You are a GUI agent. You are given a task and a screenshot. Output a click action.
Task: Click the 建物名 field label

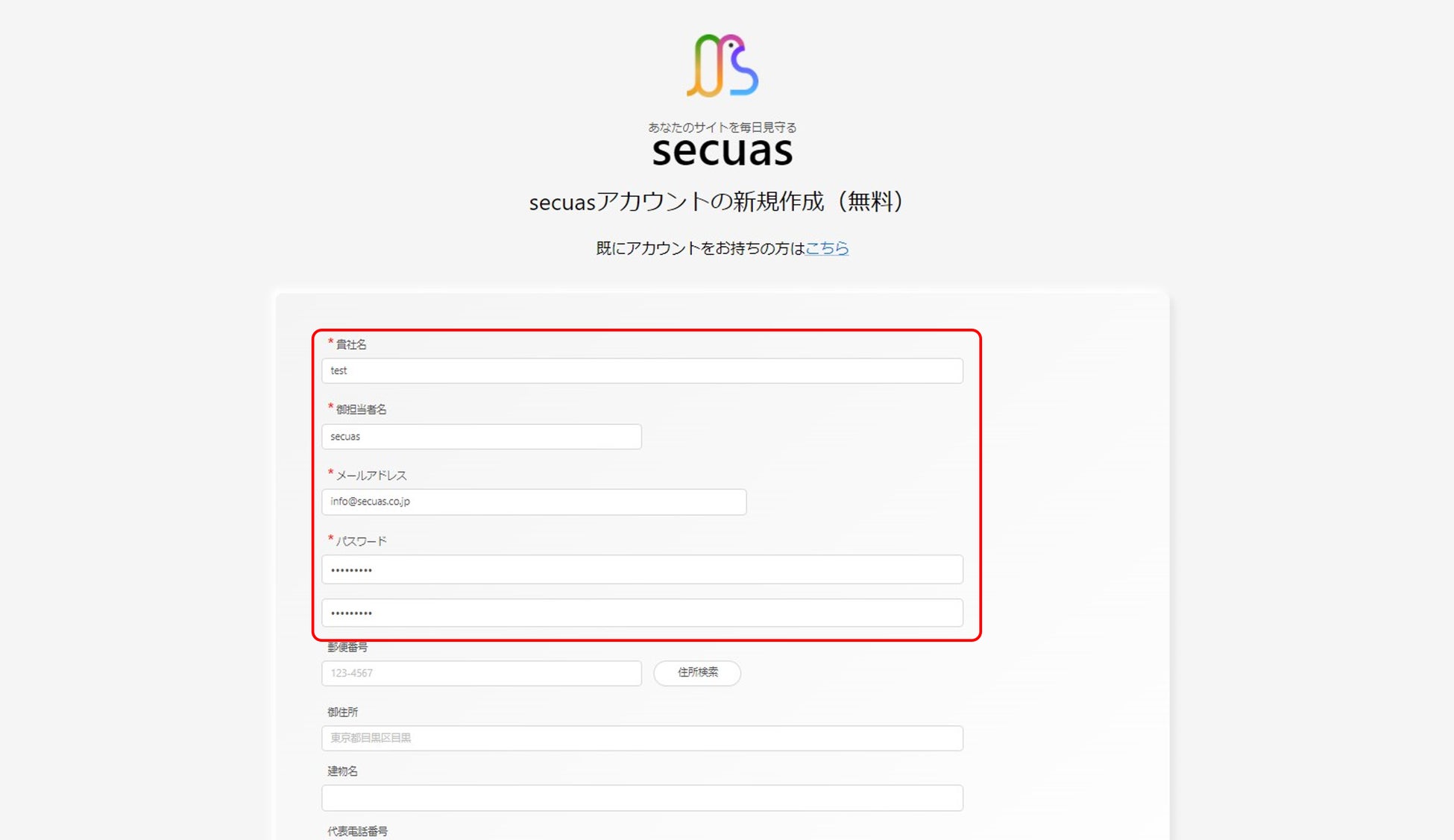(x=343, y=771)
